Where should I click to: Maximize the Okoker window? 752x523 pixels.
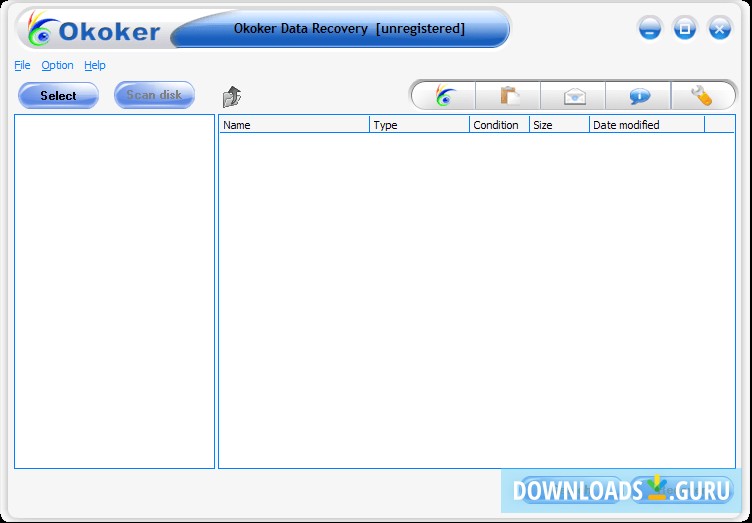(685, 29)
